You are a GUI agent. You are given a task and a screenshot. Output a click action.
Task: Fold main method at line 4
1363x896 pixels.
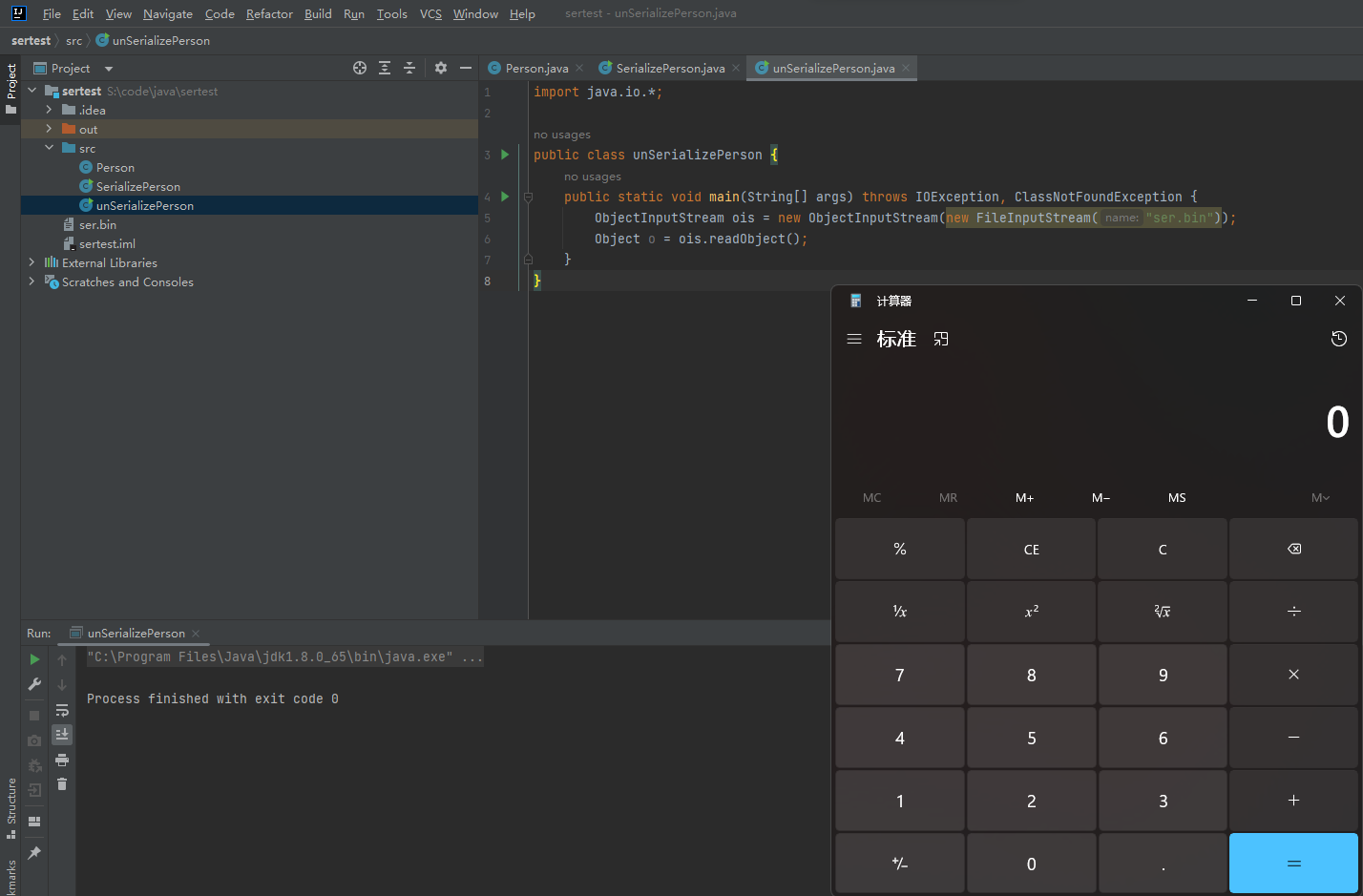click(528, 197)
